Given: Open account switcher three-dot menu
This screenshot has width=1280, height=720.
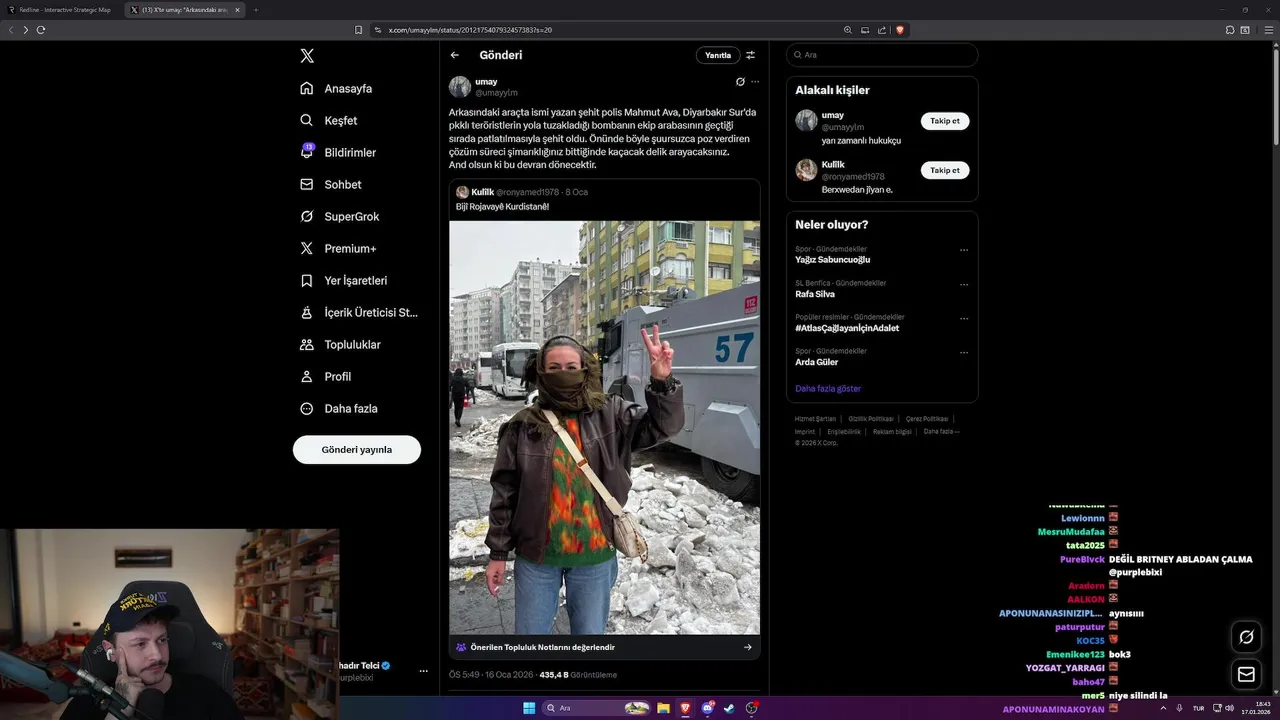Looking at the screenshot, I should tap(424, 671).
